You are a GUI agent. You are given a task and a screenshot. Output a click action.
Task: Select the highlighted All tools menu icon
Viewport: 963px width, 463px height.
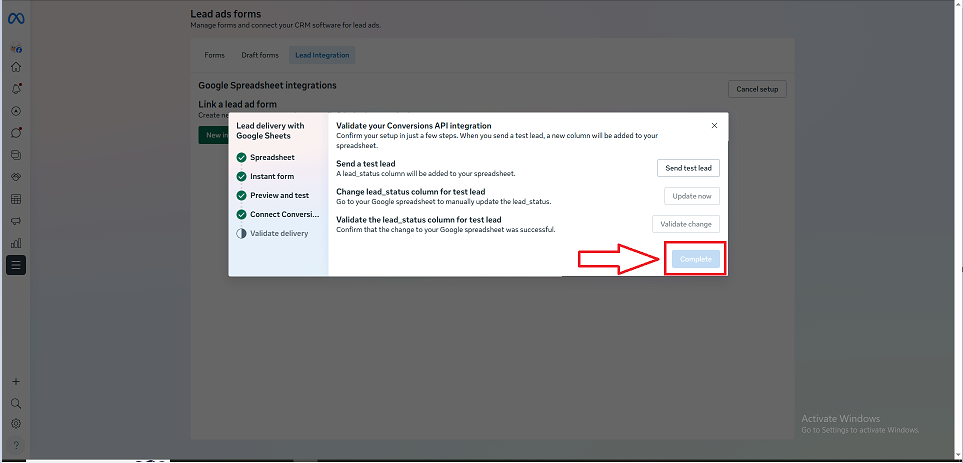pyautogui.click(x=16, y=265)
